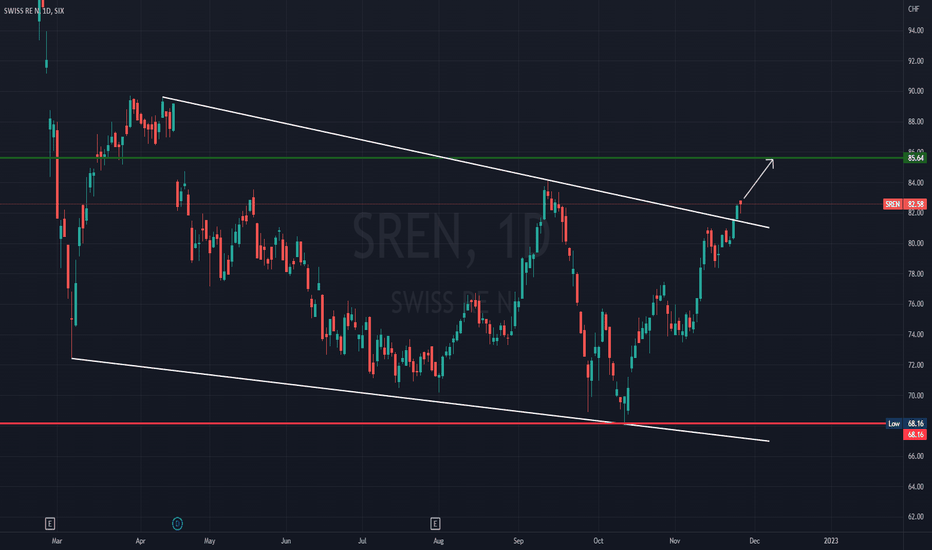Click the Oct label on time axis
The height and width of the screenshot is (550, 932).
[598, 541]
